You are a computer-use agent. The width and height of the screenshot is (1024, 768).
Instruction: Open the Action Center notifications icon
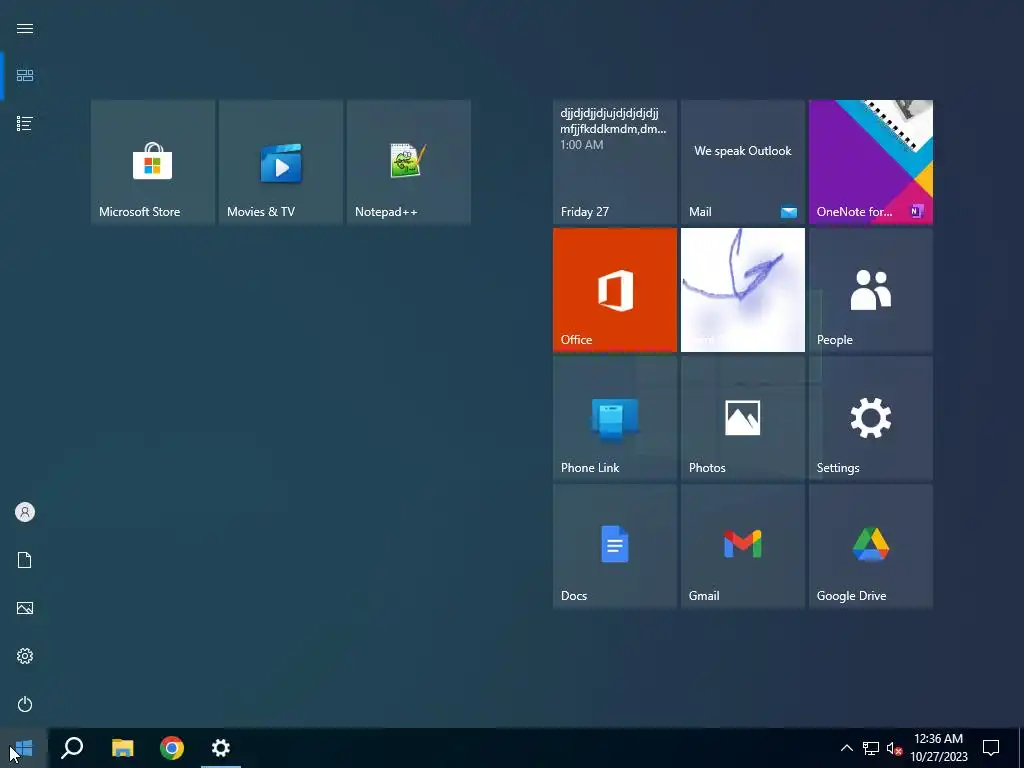coord(991,748)
